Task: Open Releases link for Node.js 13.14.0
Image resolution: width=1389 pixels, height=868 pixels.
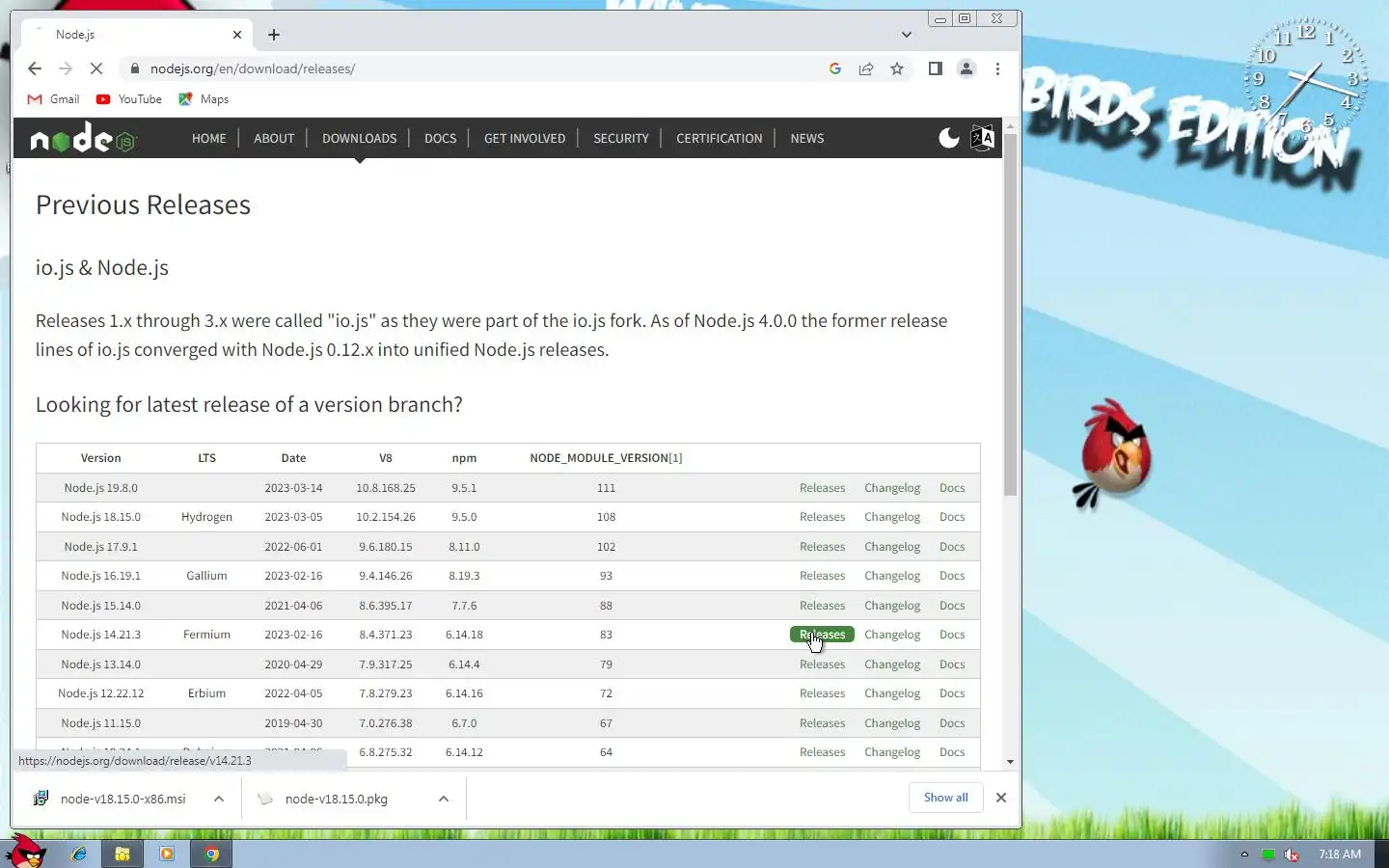Action: click(822, 665)
